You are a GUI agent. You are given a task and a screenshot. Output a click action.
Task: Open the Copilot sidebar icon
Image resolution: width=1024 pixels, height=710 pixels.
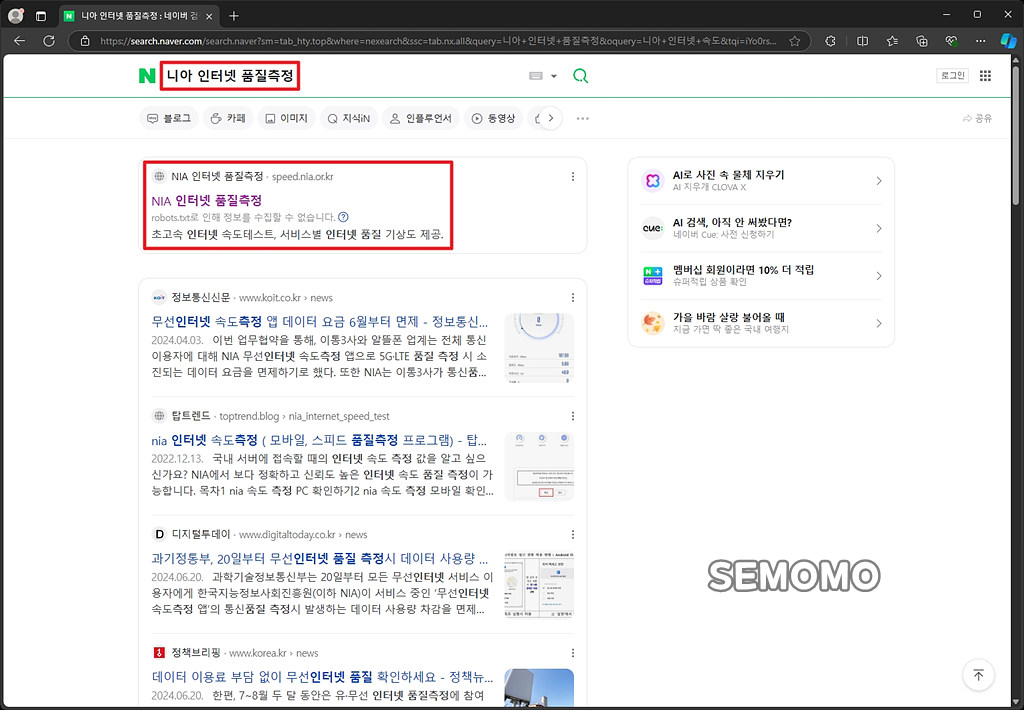point(1008,41)
